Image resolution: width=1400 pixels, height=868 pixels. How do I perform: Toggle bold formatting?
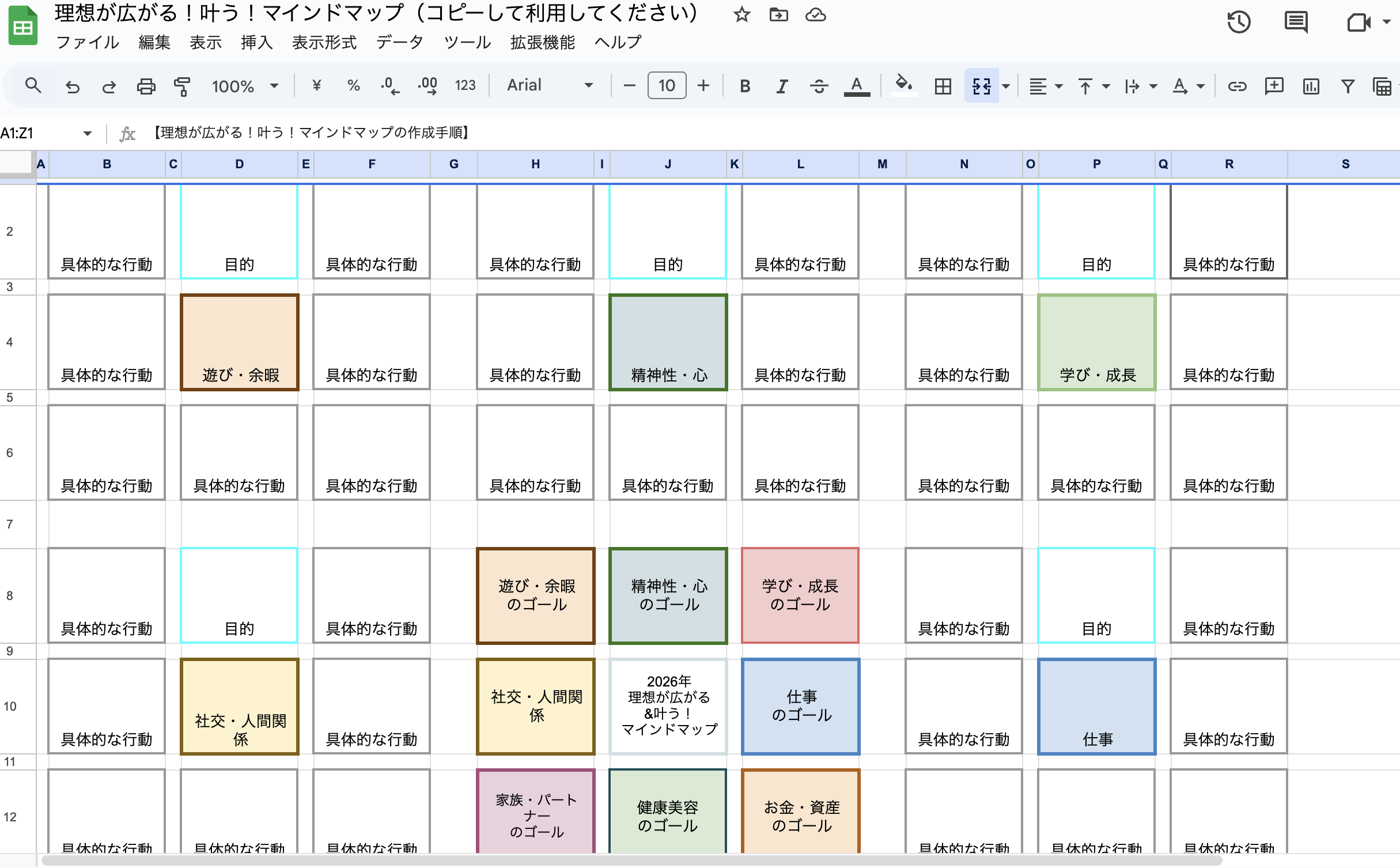(744, 86)
